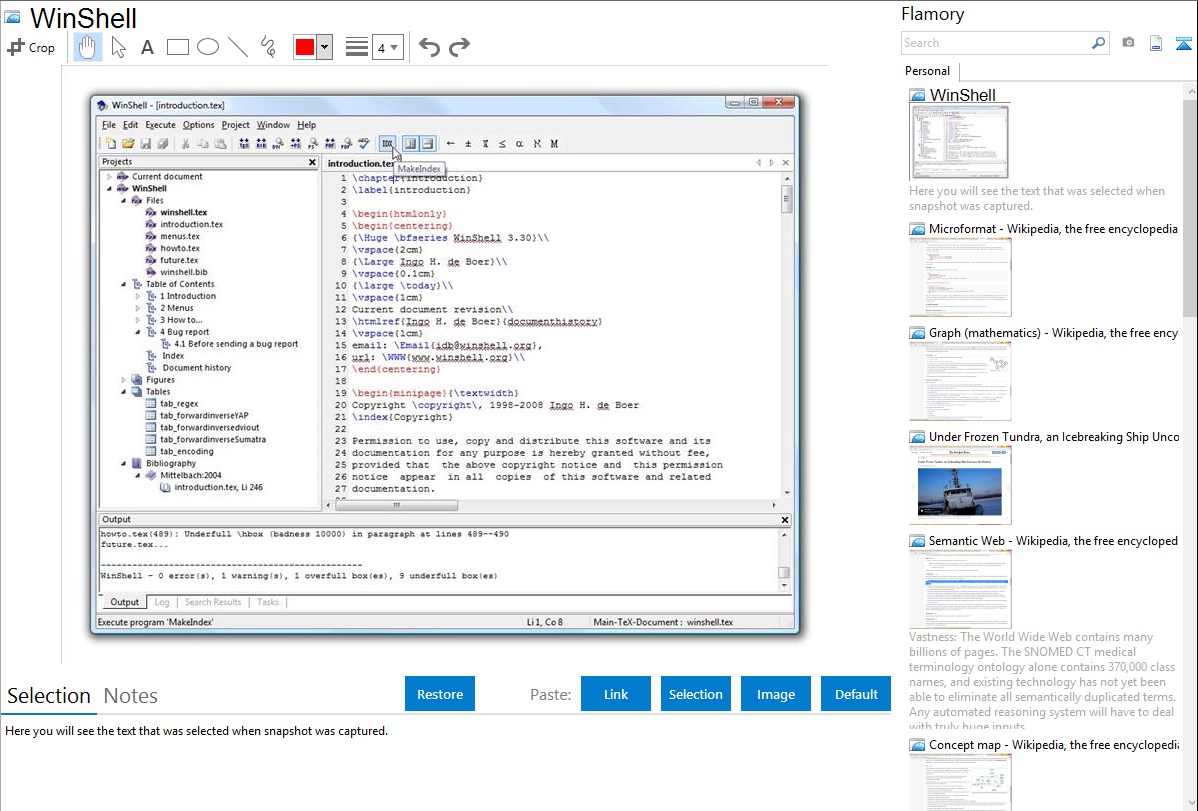
Task: Switch to Log tab in Output panel
Action: tap(162, 602)
